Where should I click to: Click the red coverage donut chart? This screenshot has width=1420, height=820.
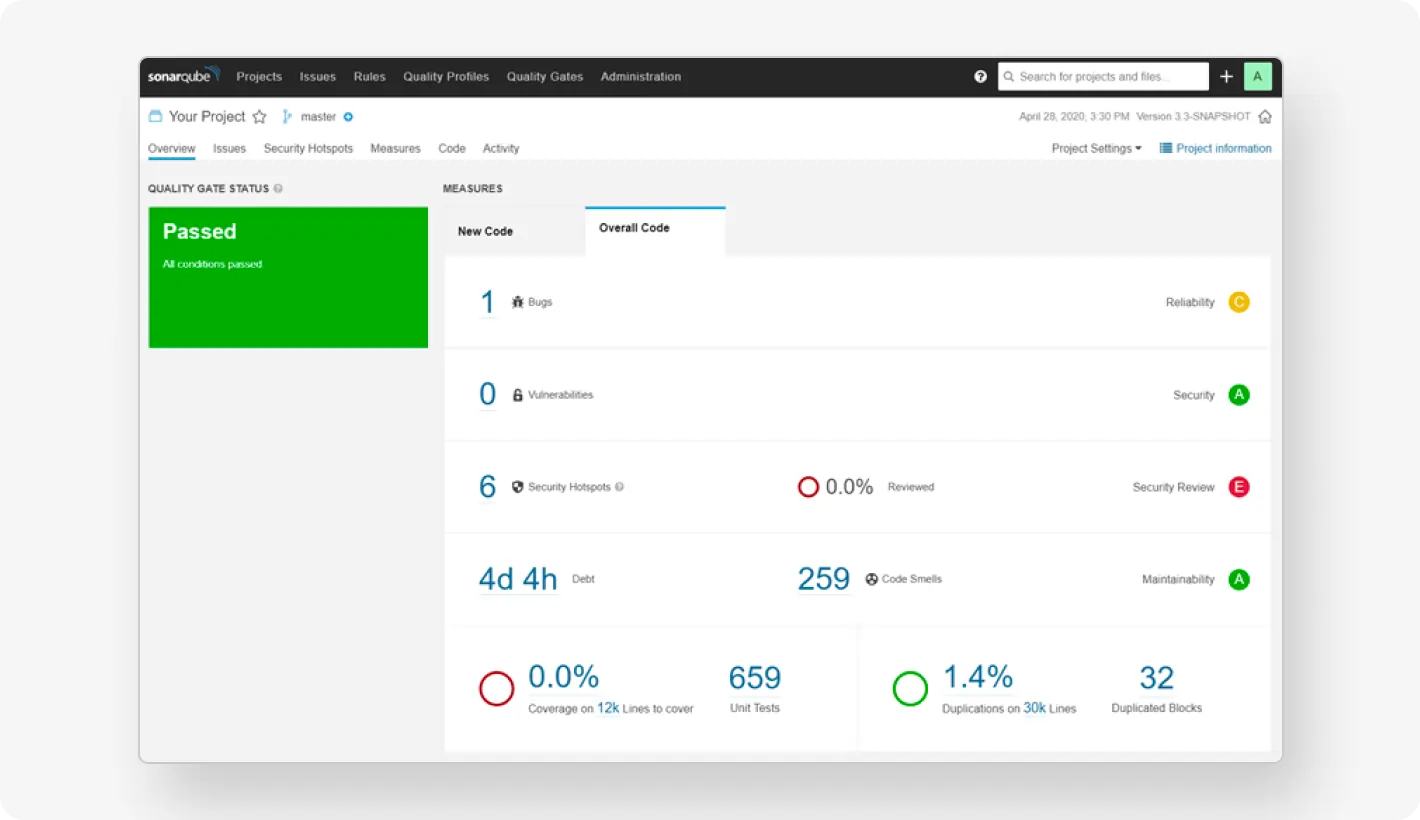coord(496,688)
